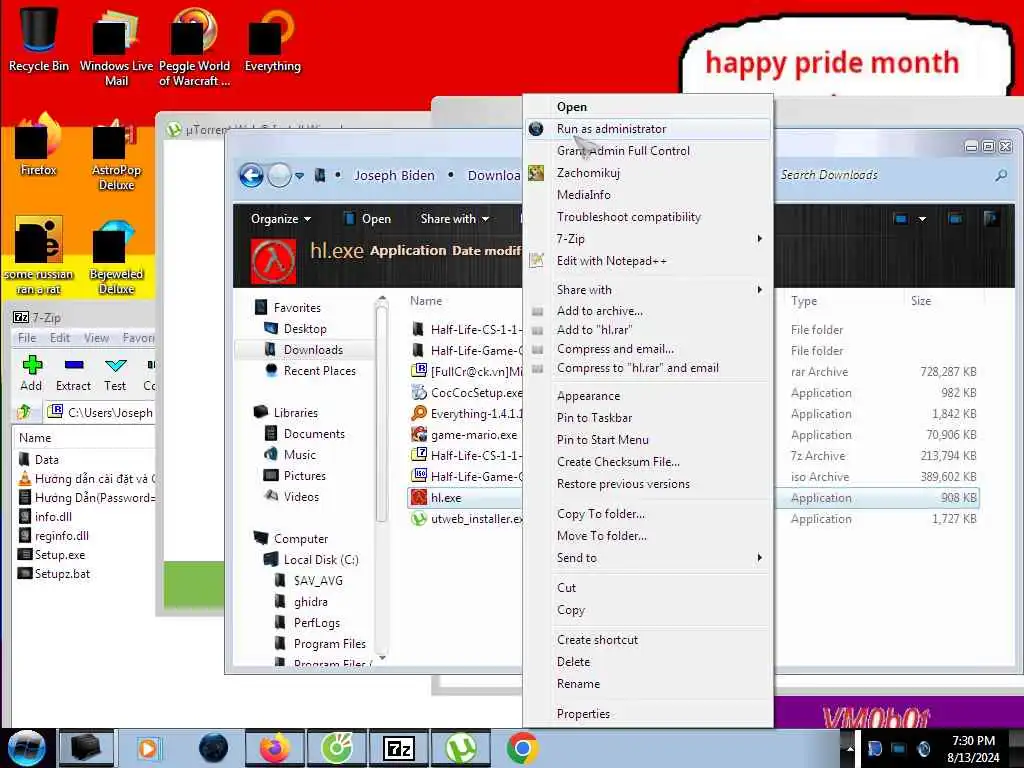Select Properties in the context menu
Viewport: 1024px width, 768px height.
(x=648, y=714)
